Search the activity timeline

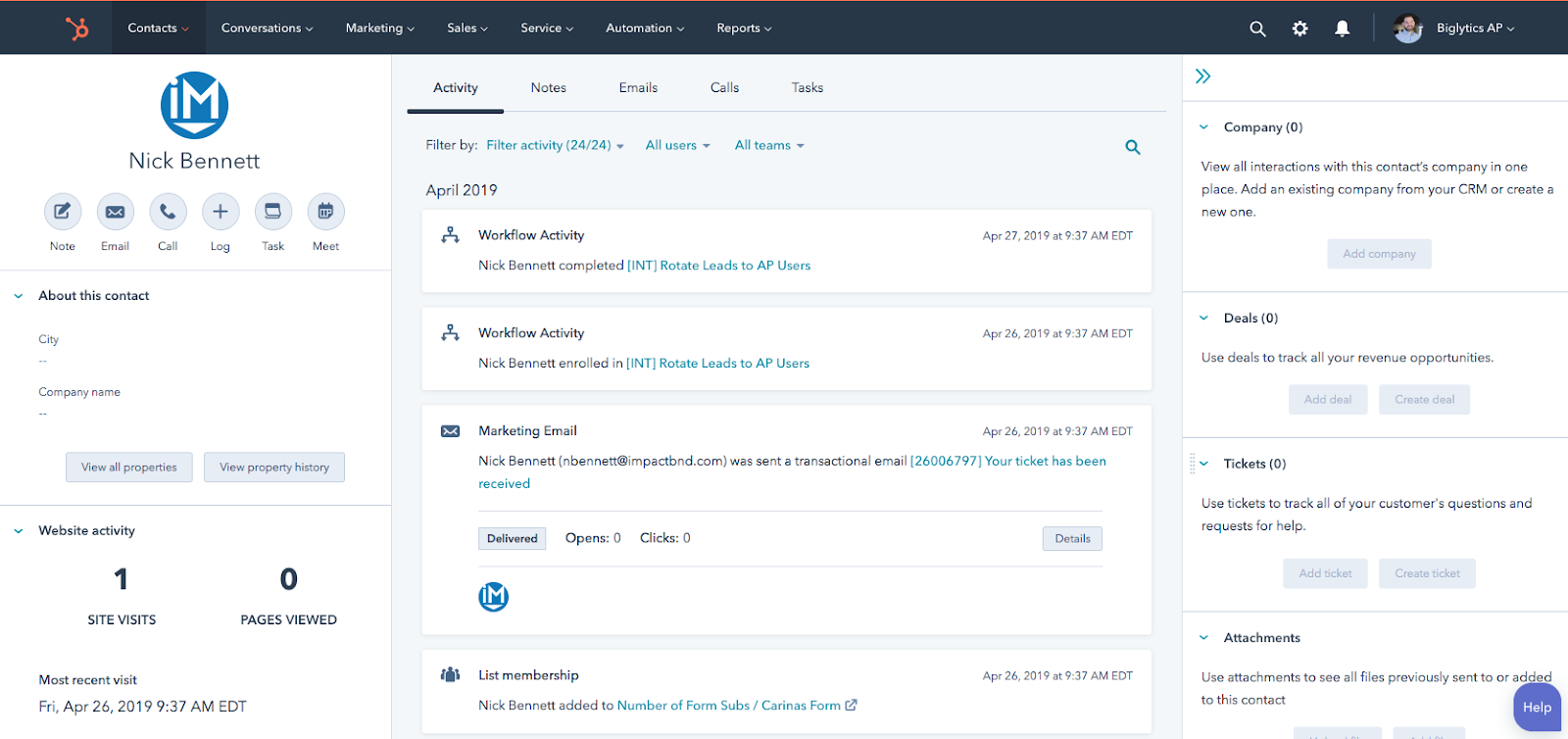tap(1133, 147)
